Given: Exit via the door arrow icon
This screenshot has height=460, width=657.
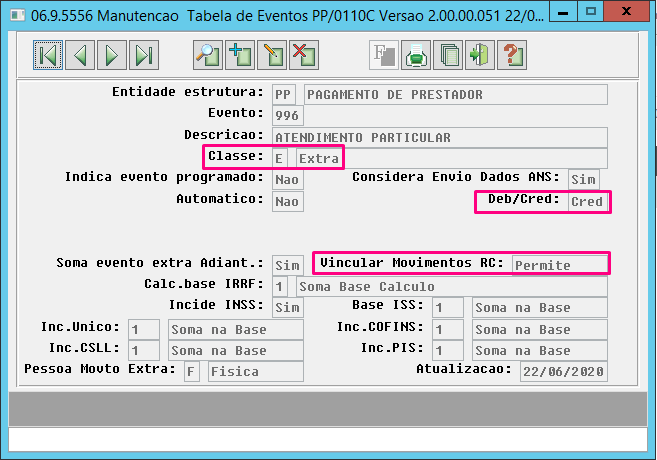Looking at the screenshot, I should (480, 55).
